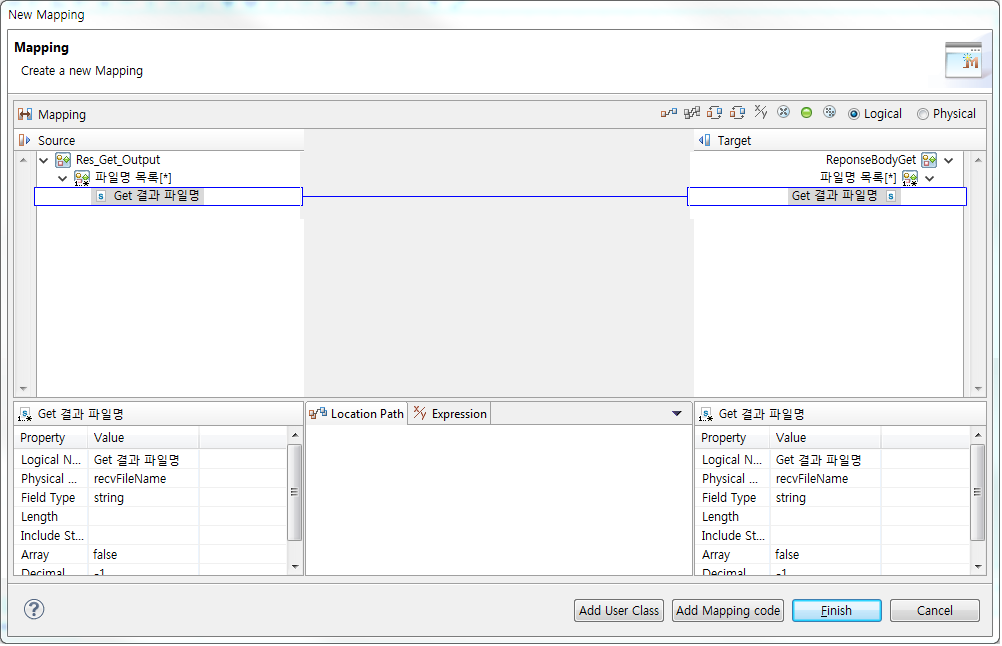The image size is (1002, 646).
Task: Click the Finish button
Action: (x=836, y=610)
